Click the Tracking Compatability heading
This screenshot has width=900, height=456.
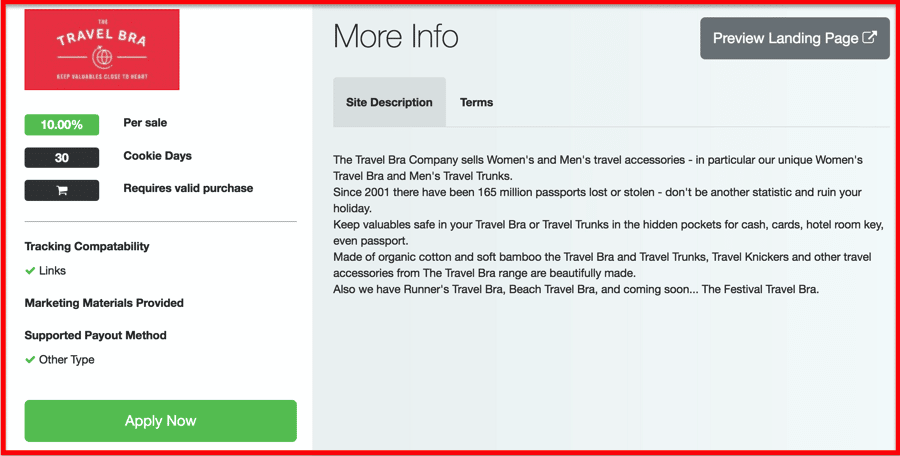[87, 246]
